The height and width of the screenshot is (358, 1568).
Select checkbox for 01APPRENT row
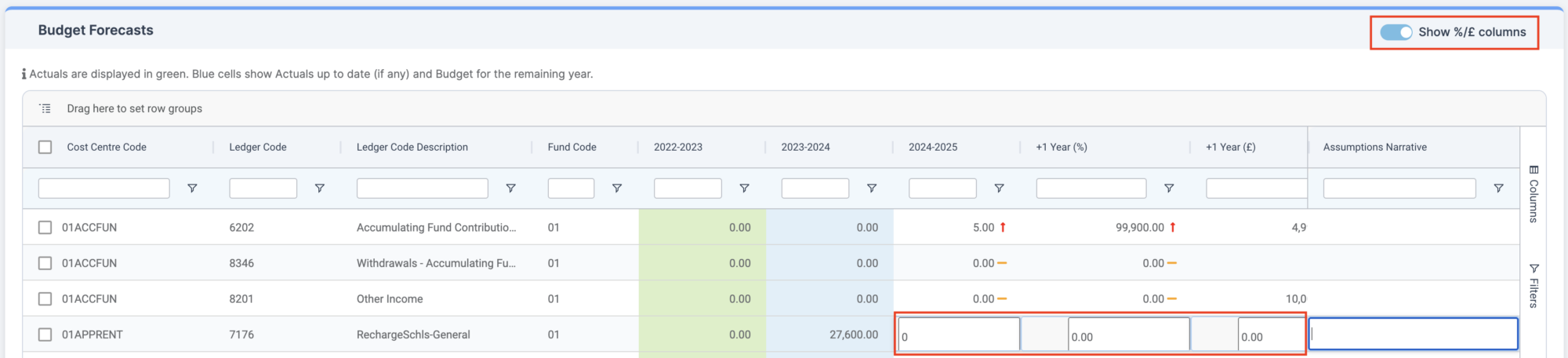coord(45,334)
